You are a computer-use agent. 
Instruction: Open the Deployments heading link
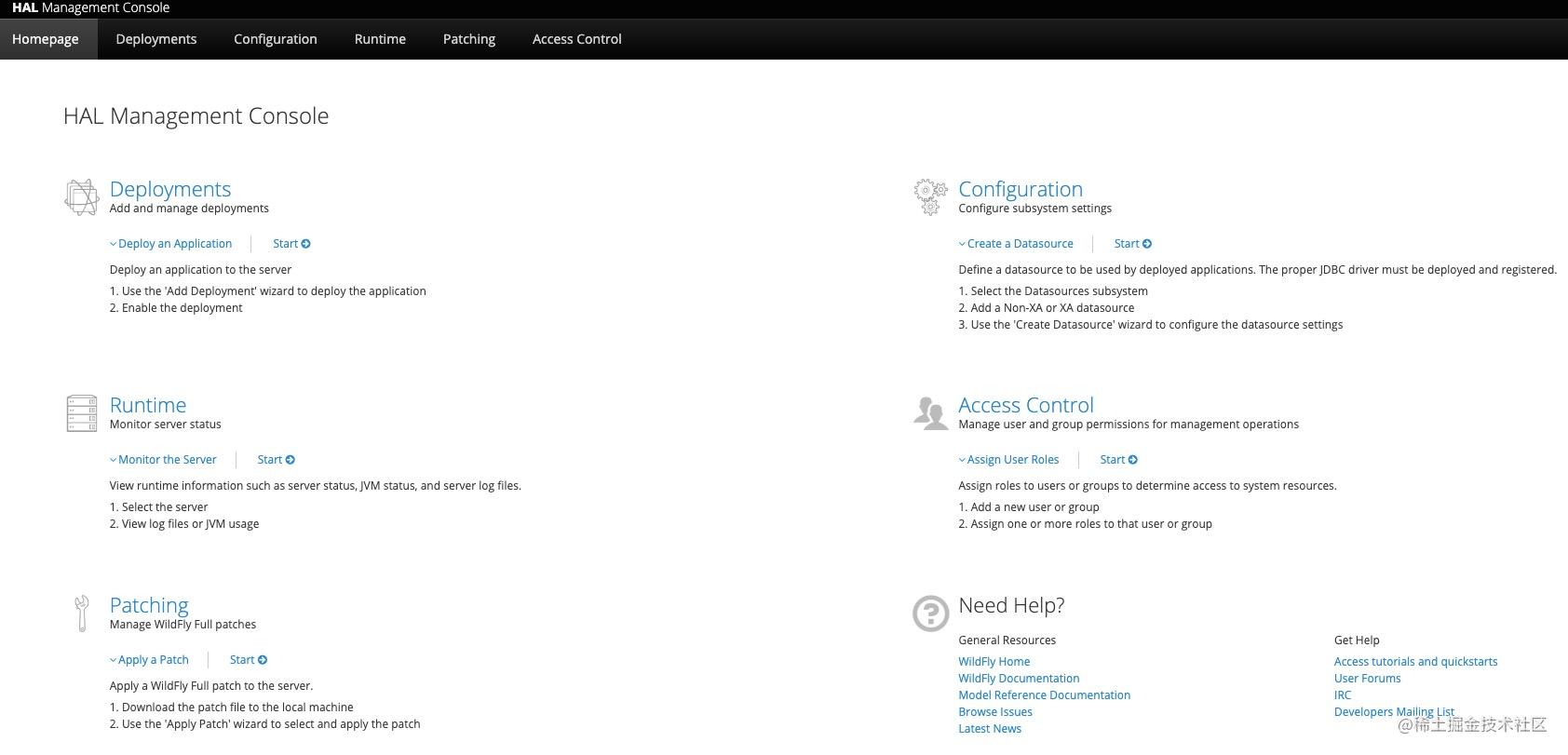pyautogui.click(x=170, y=189)
